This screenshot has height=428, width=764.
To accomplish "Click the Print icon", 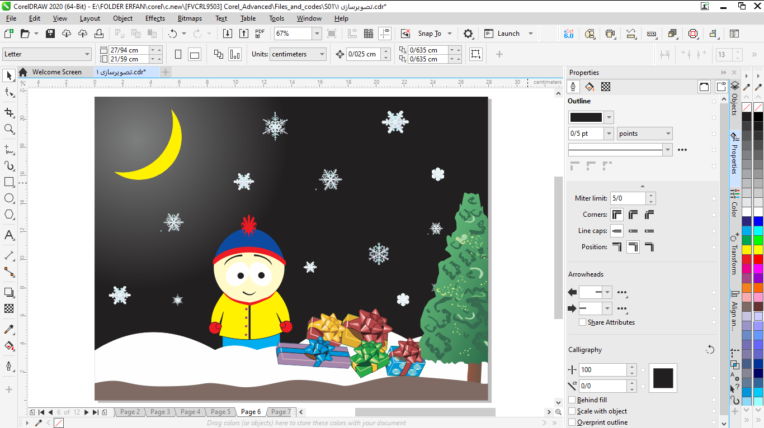I will pos(99,34).
